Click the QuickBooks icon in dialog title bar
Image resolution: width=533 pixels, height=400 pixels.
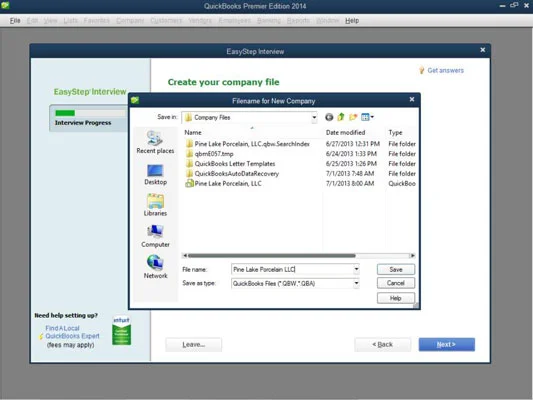click(x=135, y=100)
